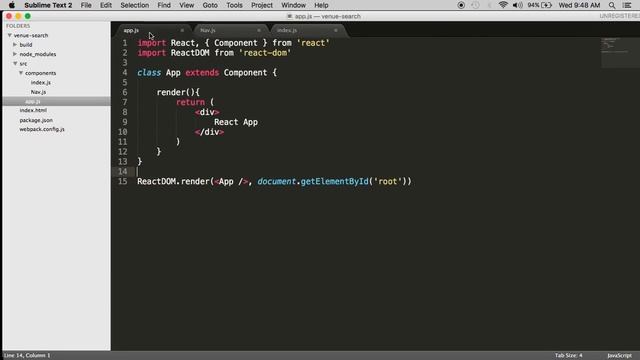The width and height of the screenshot is (640, 360).
Task: Open package.json in the sidebar
Action: pyautogui.click(x=36, y=120)
